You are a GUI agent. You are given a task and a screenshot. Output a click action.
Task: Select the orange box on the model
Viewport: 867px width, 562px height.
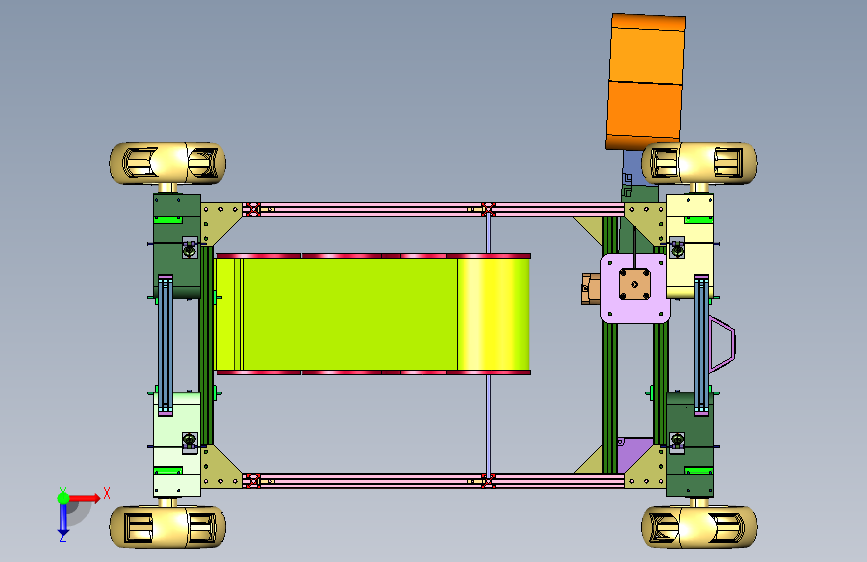pyautogui.click(x=645, y=82)
